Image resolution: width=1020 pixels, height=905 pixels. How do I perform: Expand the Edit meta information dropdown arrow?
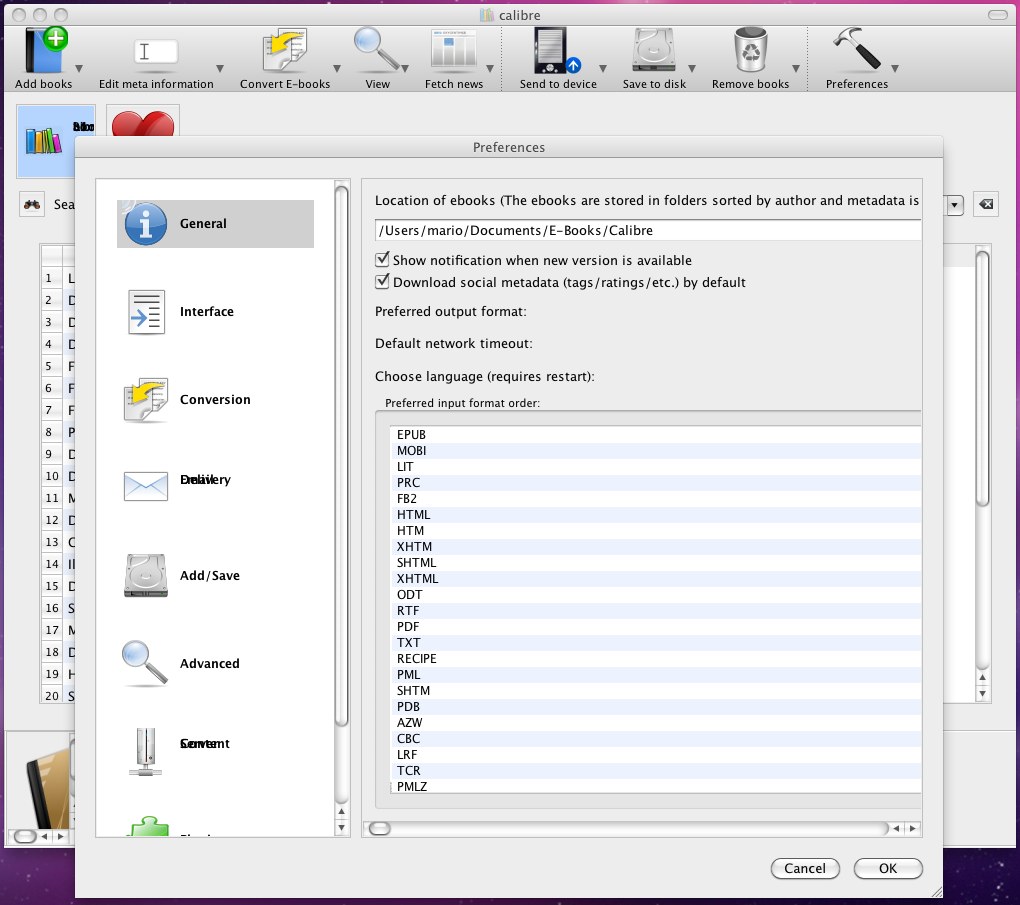coord(220,68)
